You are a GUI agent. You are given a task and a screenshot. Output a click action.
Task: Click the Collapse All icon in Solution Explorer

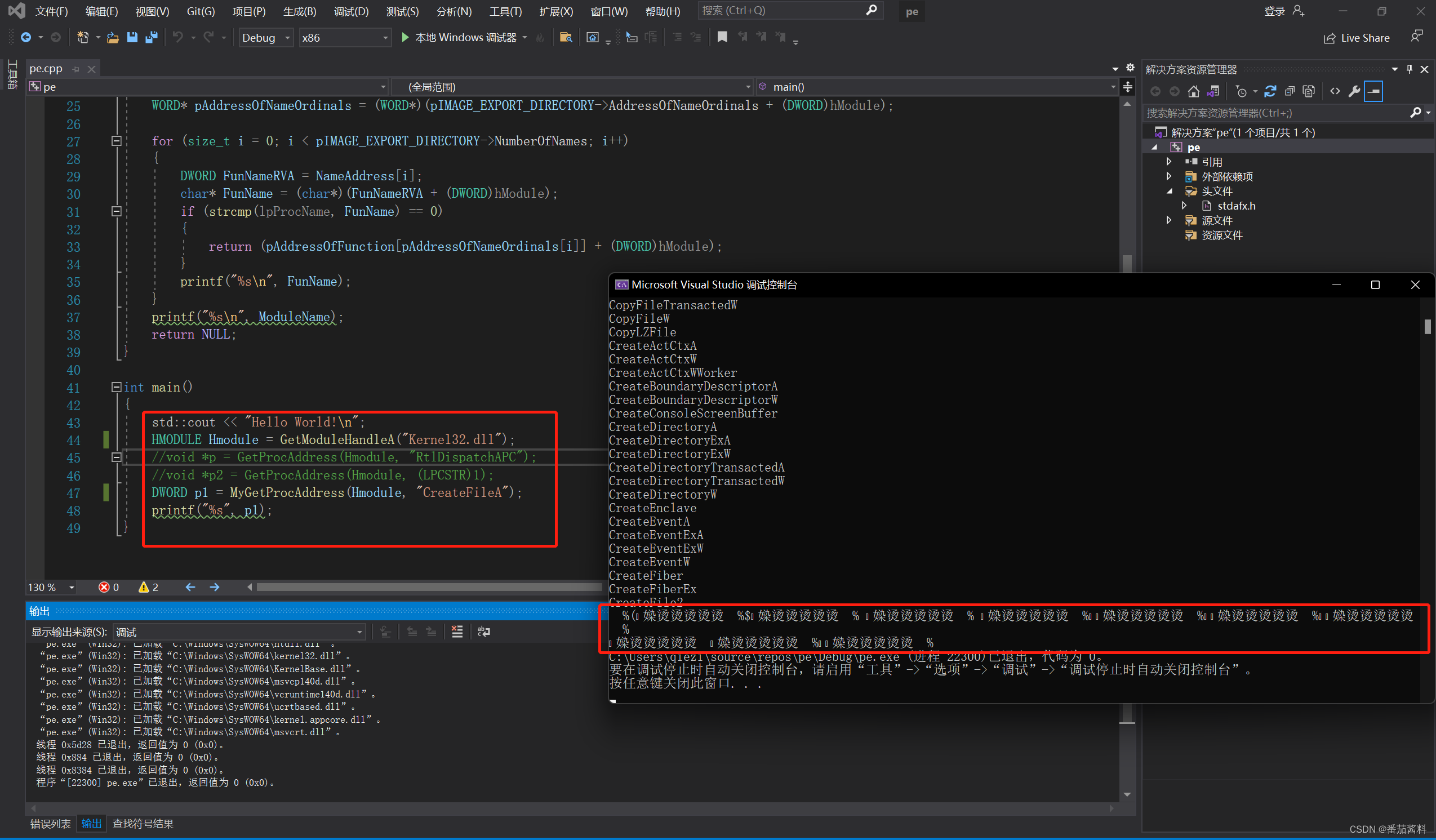(1290, 91)
